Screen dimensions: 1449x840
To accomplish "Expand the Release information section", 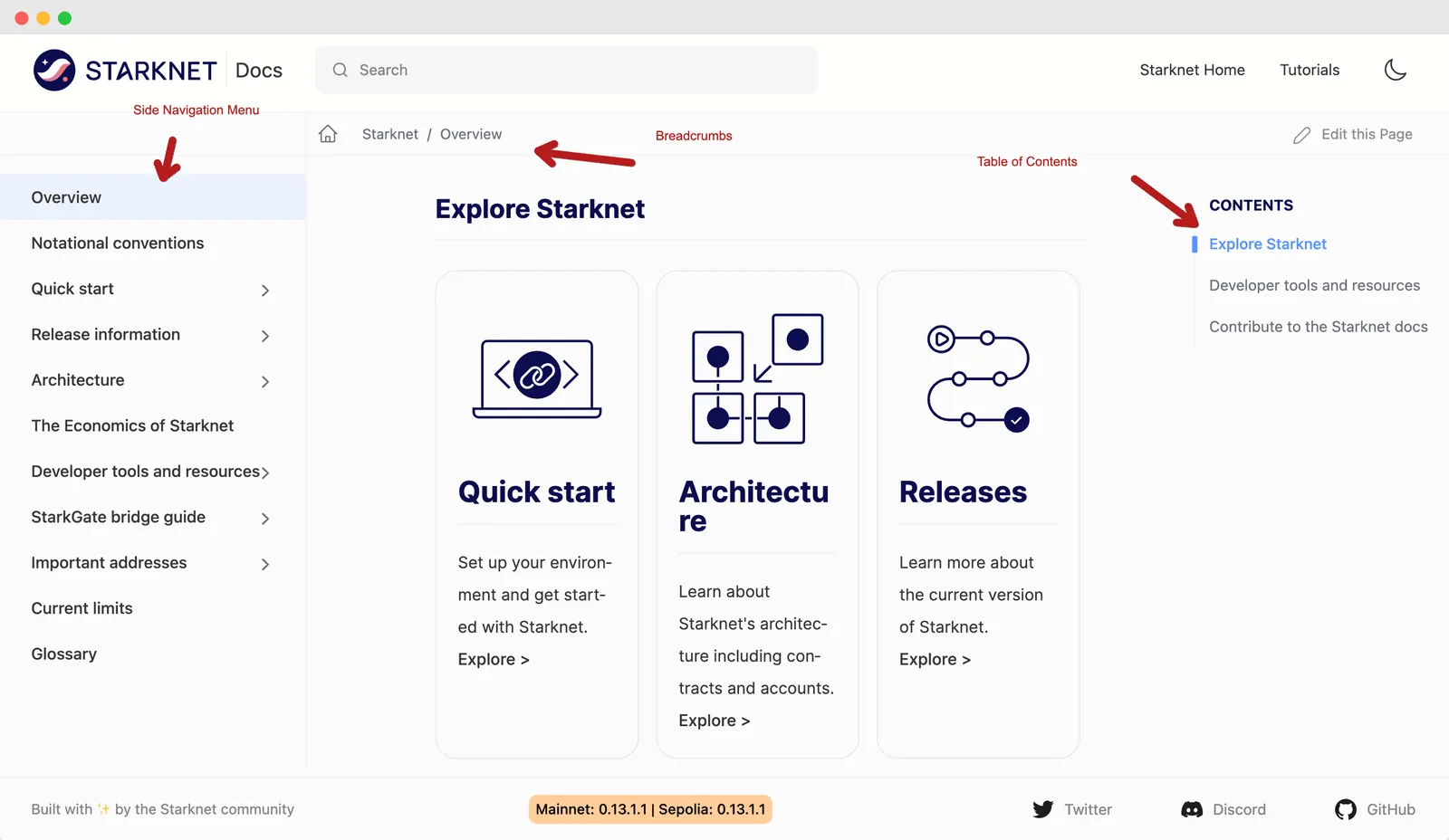I will click(265, 336).
